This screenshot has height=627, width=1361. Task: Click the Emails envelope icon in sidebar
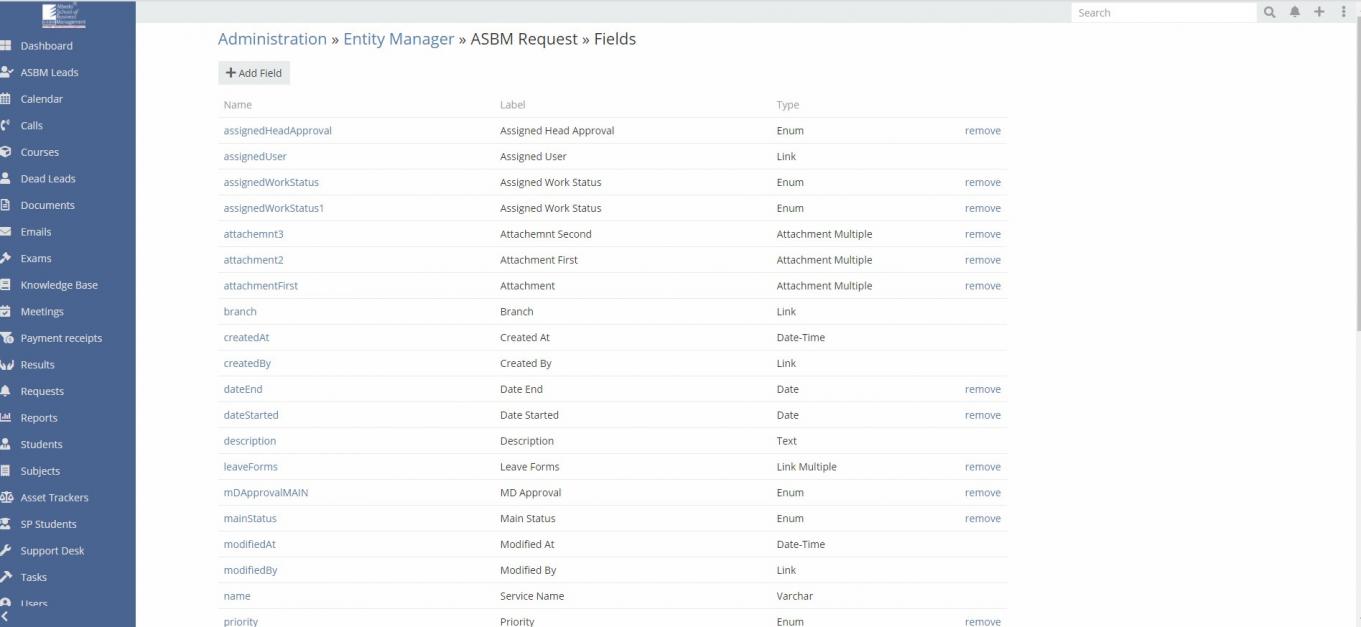point(6,232)
